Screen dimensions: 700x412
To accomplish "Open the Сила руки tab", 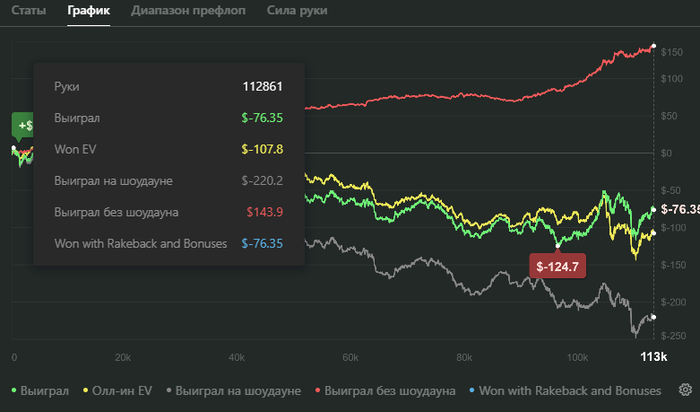I will click(297, 10).
